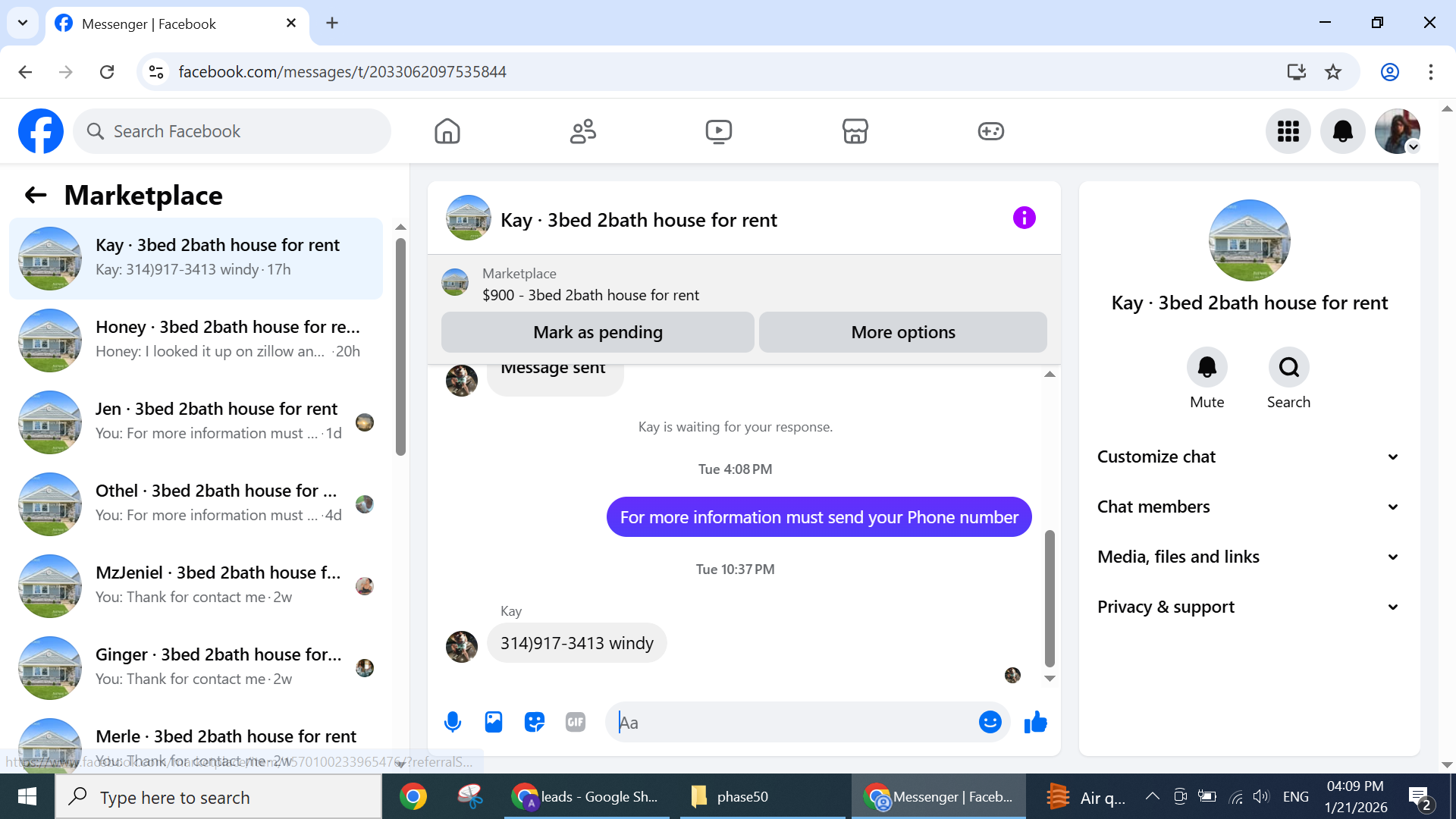The height and width of the screenshot is (819, 1456).
Task: Attach a photo with the image icon
Action: click(494, 722)
